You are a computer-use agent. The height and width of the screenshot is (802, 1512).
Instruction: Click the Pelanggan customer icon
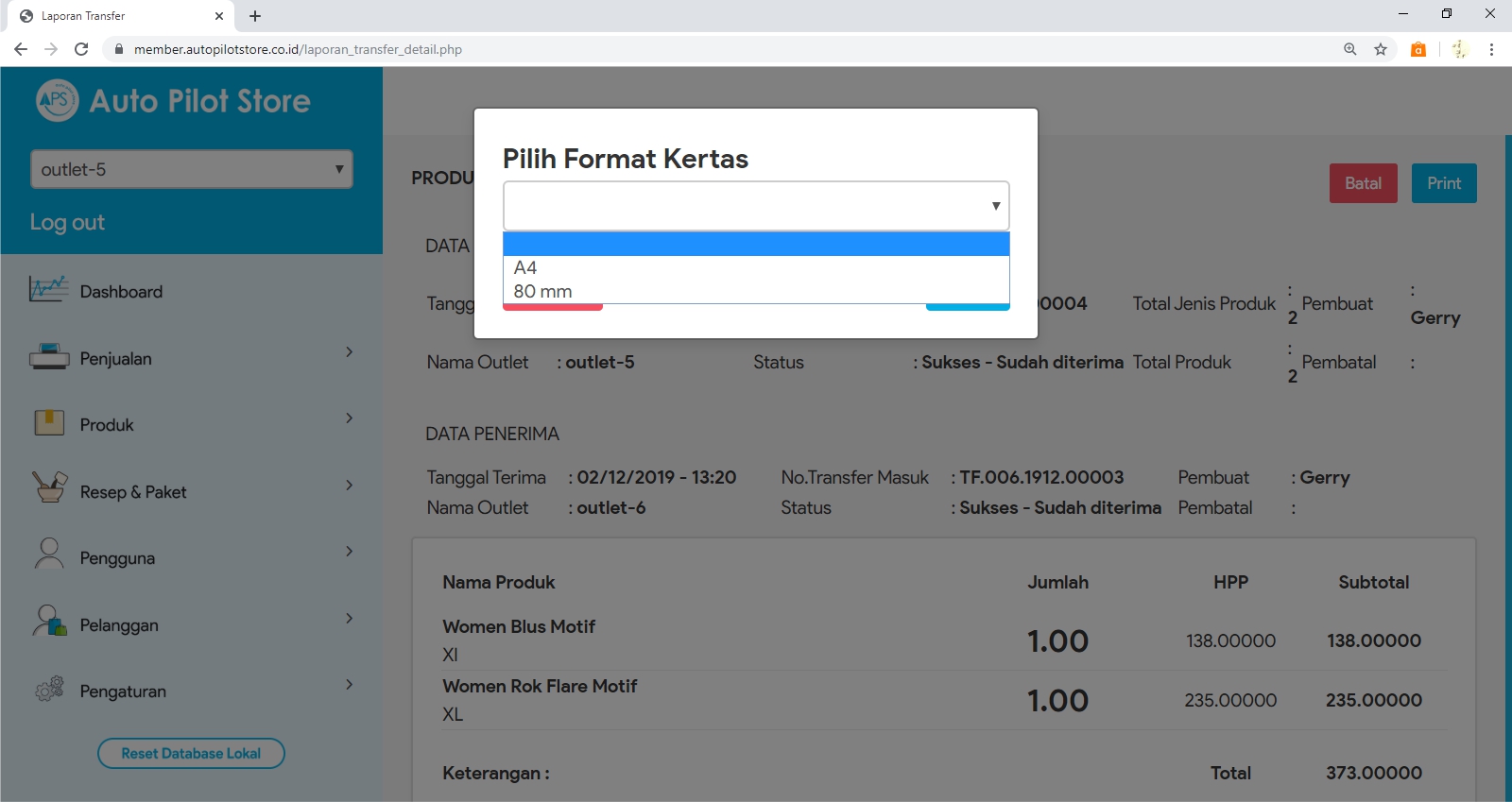pos(49,622)
